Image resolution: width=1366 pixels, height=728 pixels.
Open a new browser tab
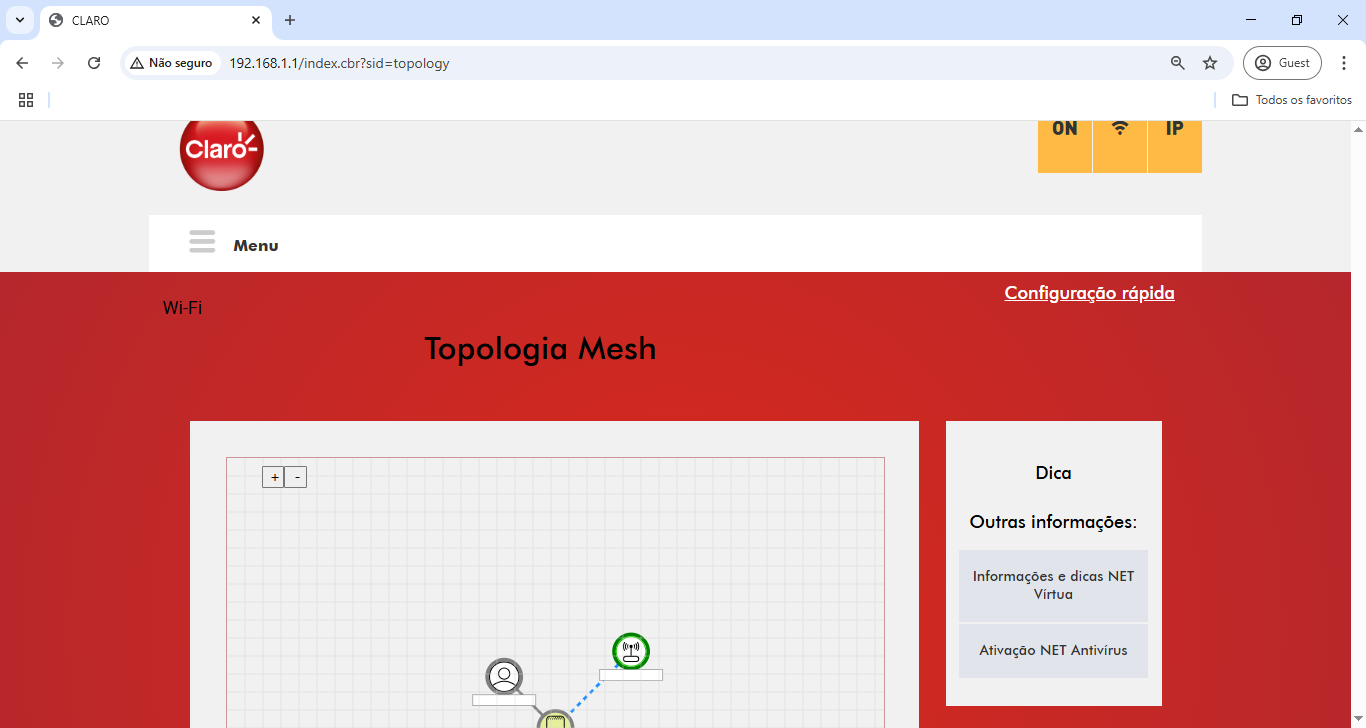click(290, 20)
